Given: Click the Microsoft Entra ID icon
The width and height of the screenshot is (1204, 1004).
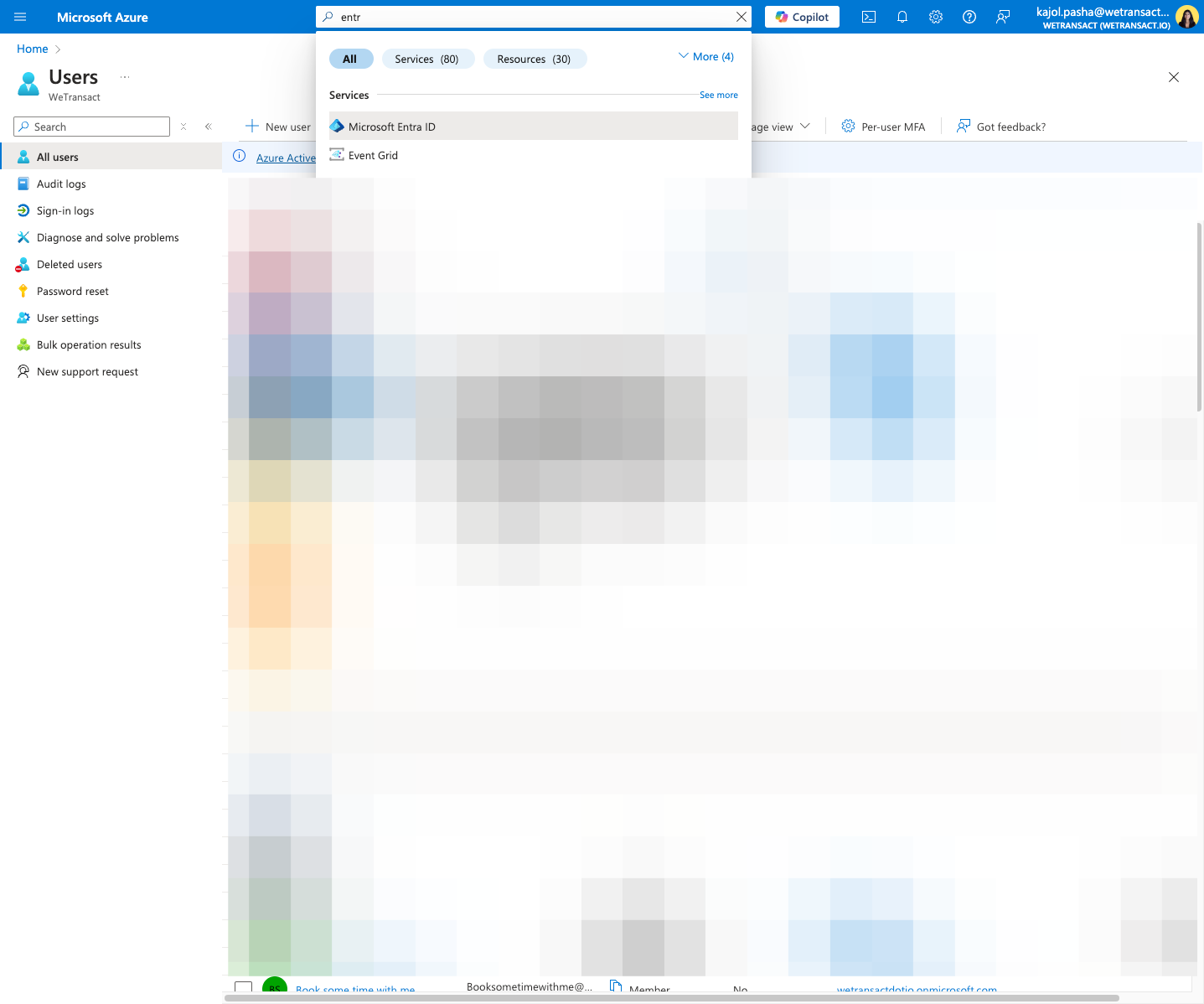Looking at the screenshot, I should (337, 126).
